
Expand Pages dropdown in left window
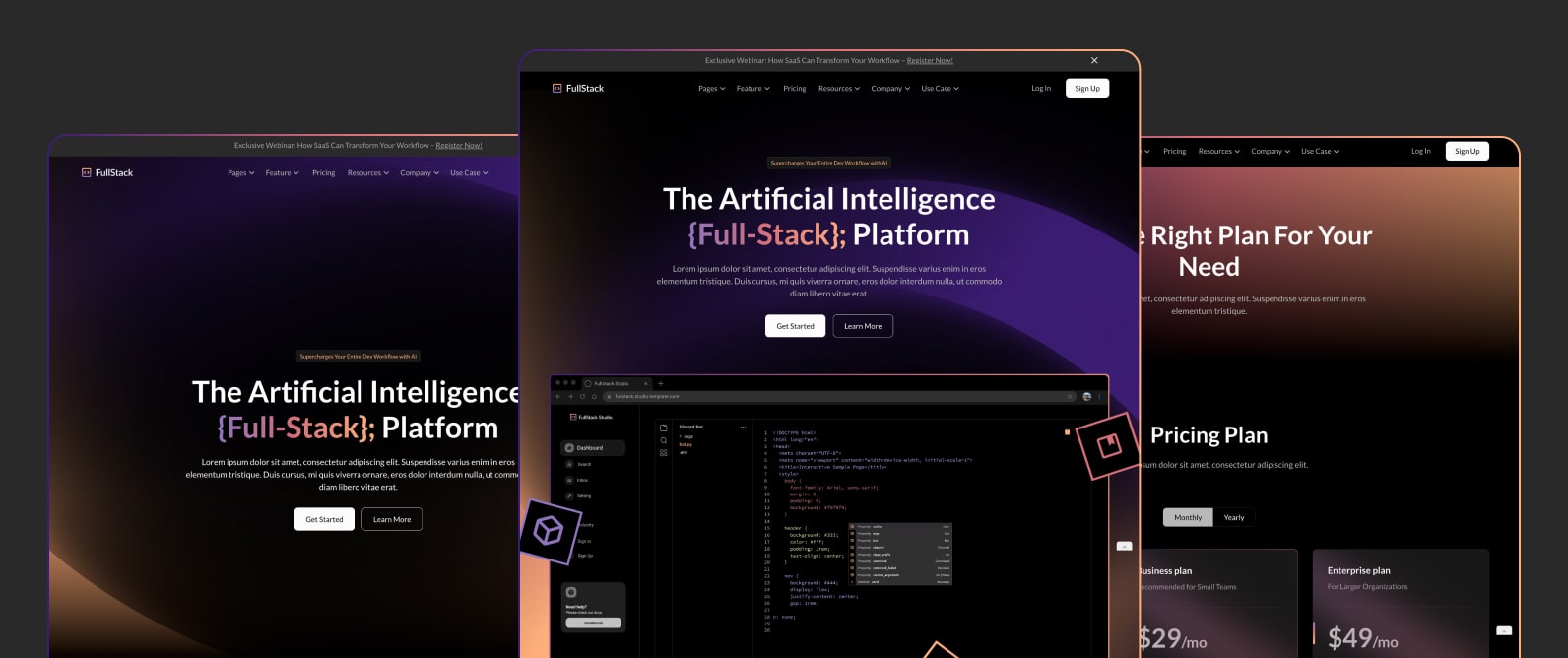click(240, 173)
